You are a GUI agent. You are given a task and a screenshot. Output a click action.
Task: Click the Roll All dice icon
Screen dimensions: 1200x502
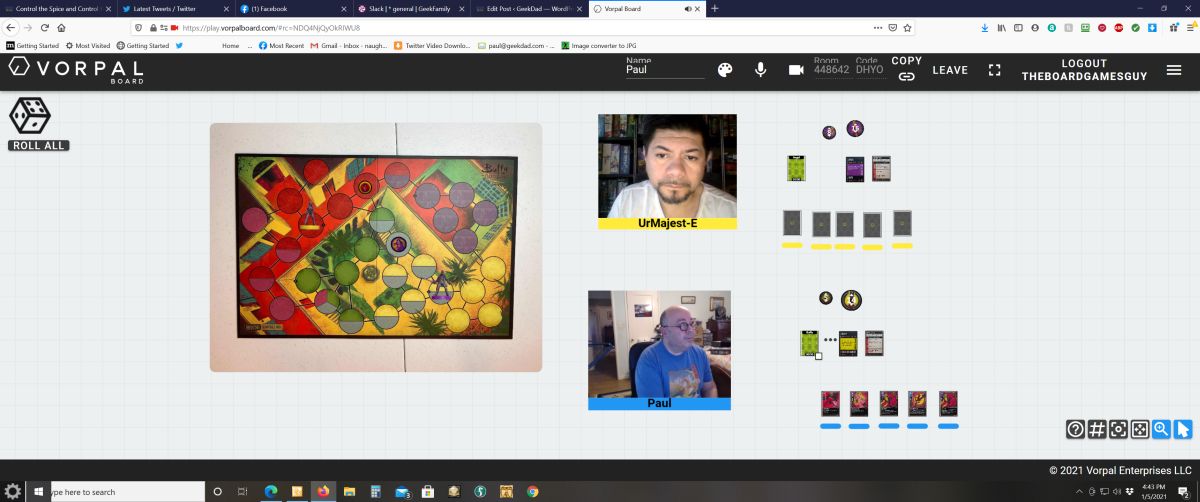tap(30, 117)
